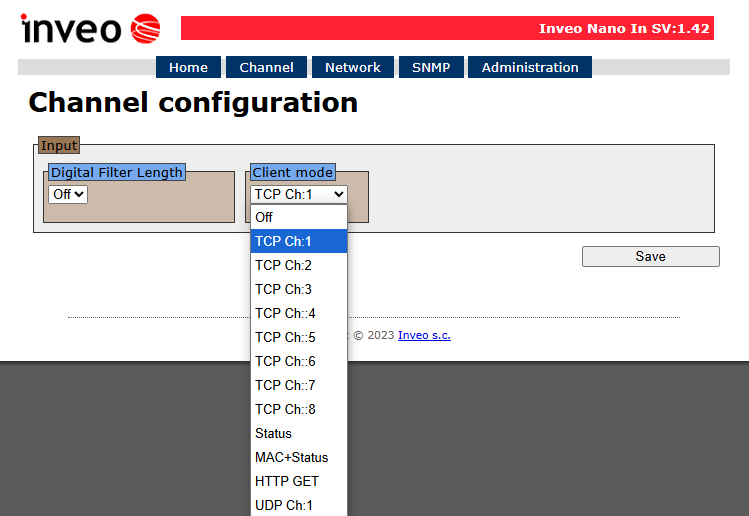This screenshot has width=749, height=516.
Task: Open the SNMP tab
Action: coord(431,67)
